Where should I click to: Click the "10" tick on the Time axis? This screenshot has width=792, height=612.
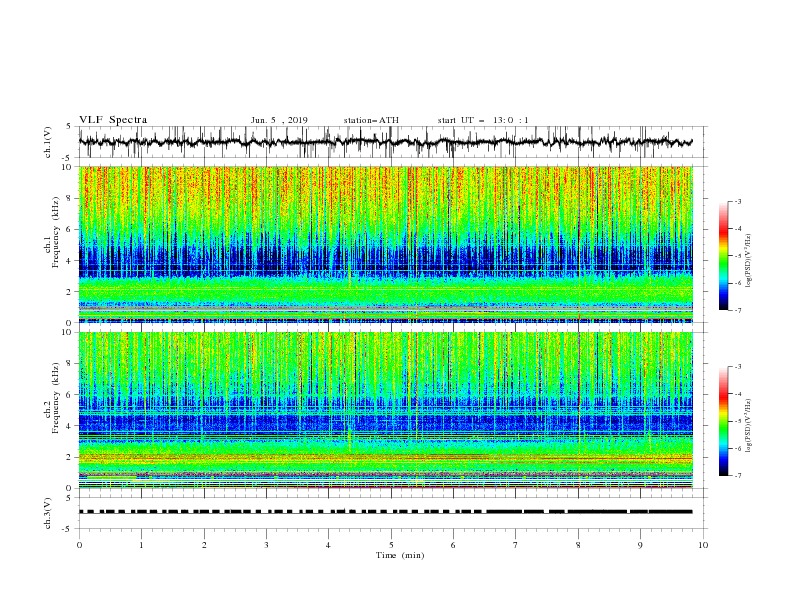(x=703, y=545)
